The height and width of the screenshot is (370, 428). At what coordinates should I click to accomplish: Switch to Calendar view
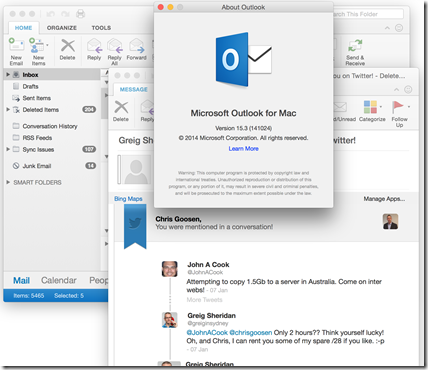point(59,280)
